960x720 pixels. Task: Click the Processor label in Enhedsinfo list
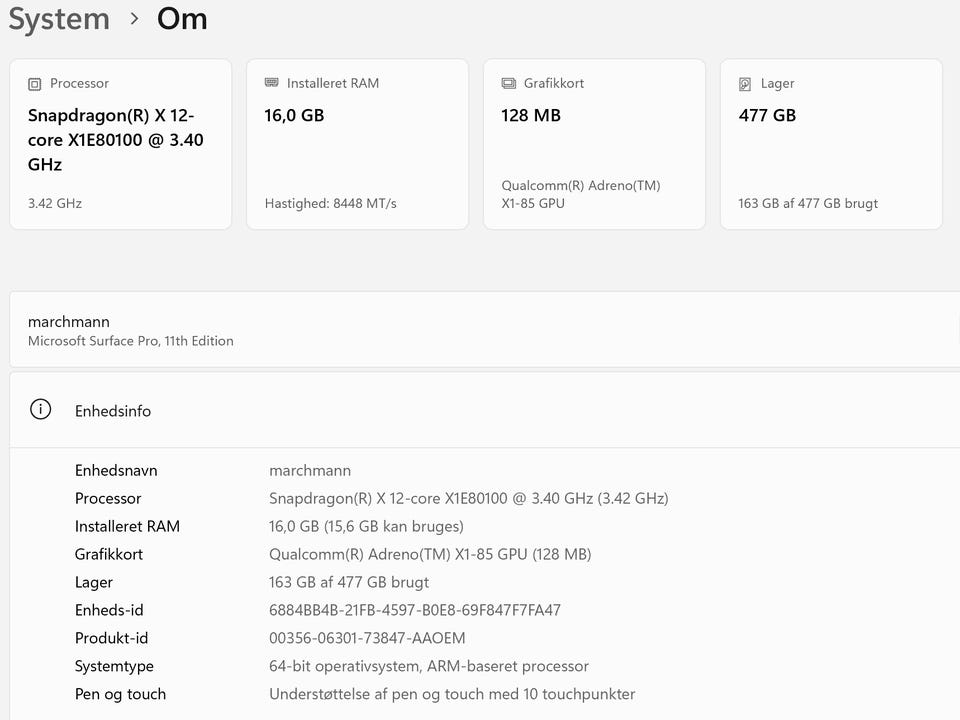pos(108,498)
